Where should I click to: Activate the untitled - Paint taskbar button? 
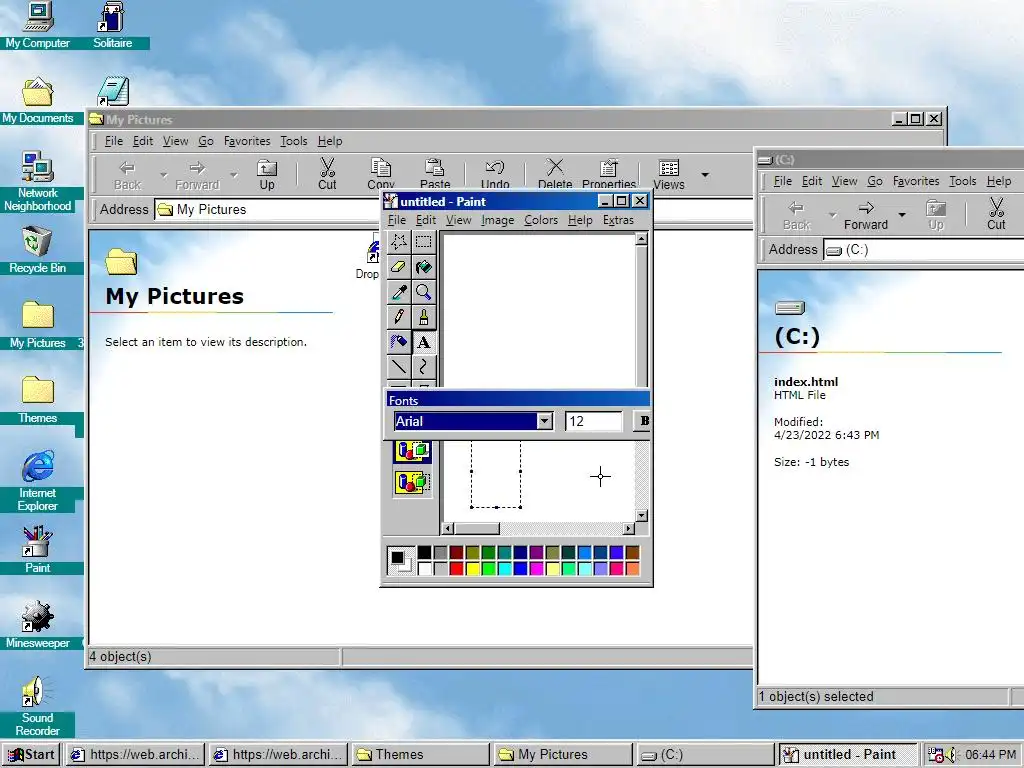click(x=848, y=755)
